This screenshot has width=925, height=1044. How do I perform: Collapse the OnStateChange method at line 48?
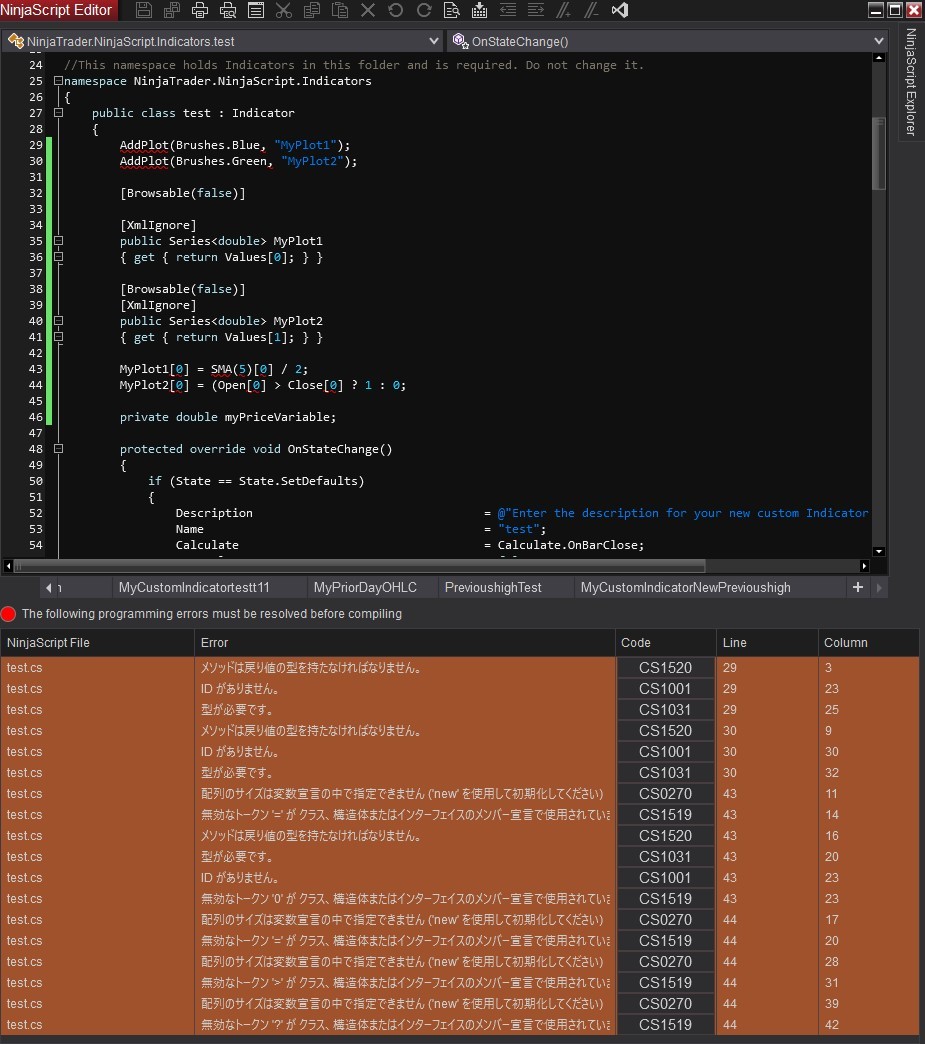(58, 449)
